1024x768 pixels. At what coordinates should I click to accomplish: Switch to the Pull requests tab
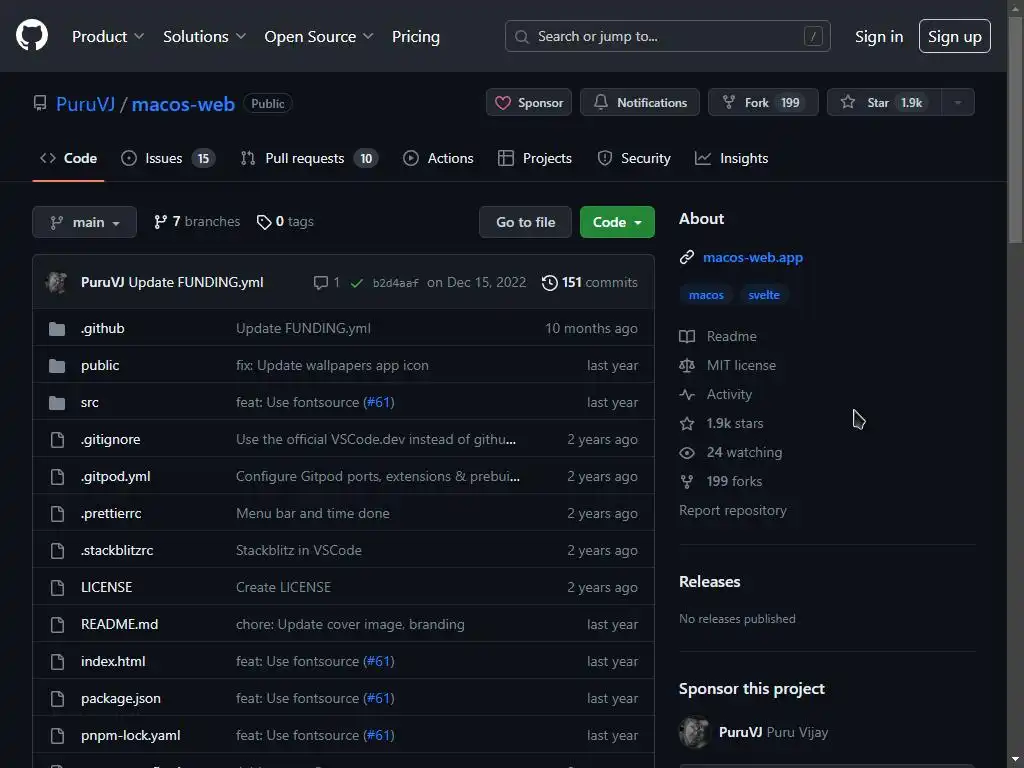[x=310, y=158]
